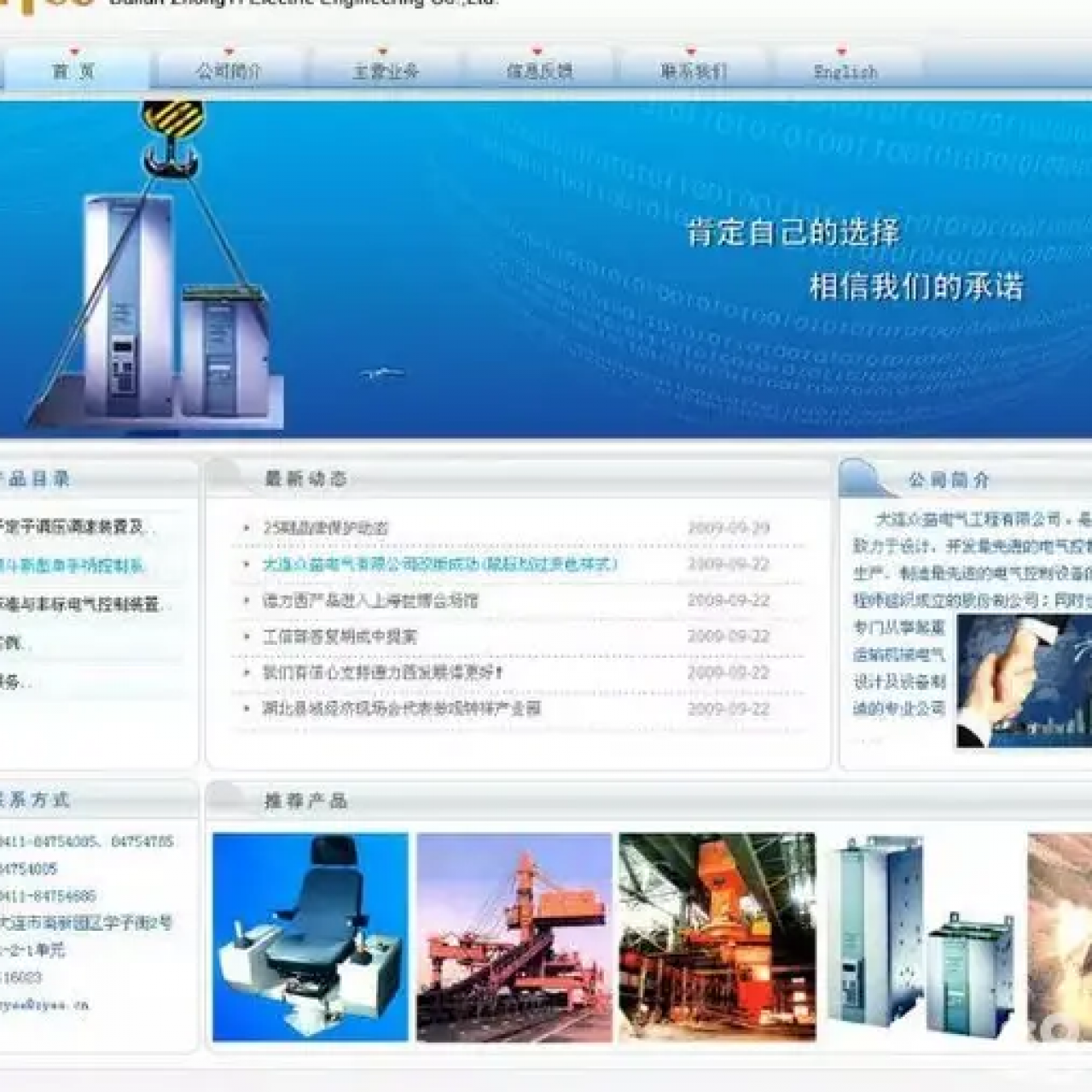Open the news item starting with 湖北
The image size is (1092, 1092).
pos(401,709)
